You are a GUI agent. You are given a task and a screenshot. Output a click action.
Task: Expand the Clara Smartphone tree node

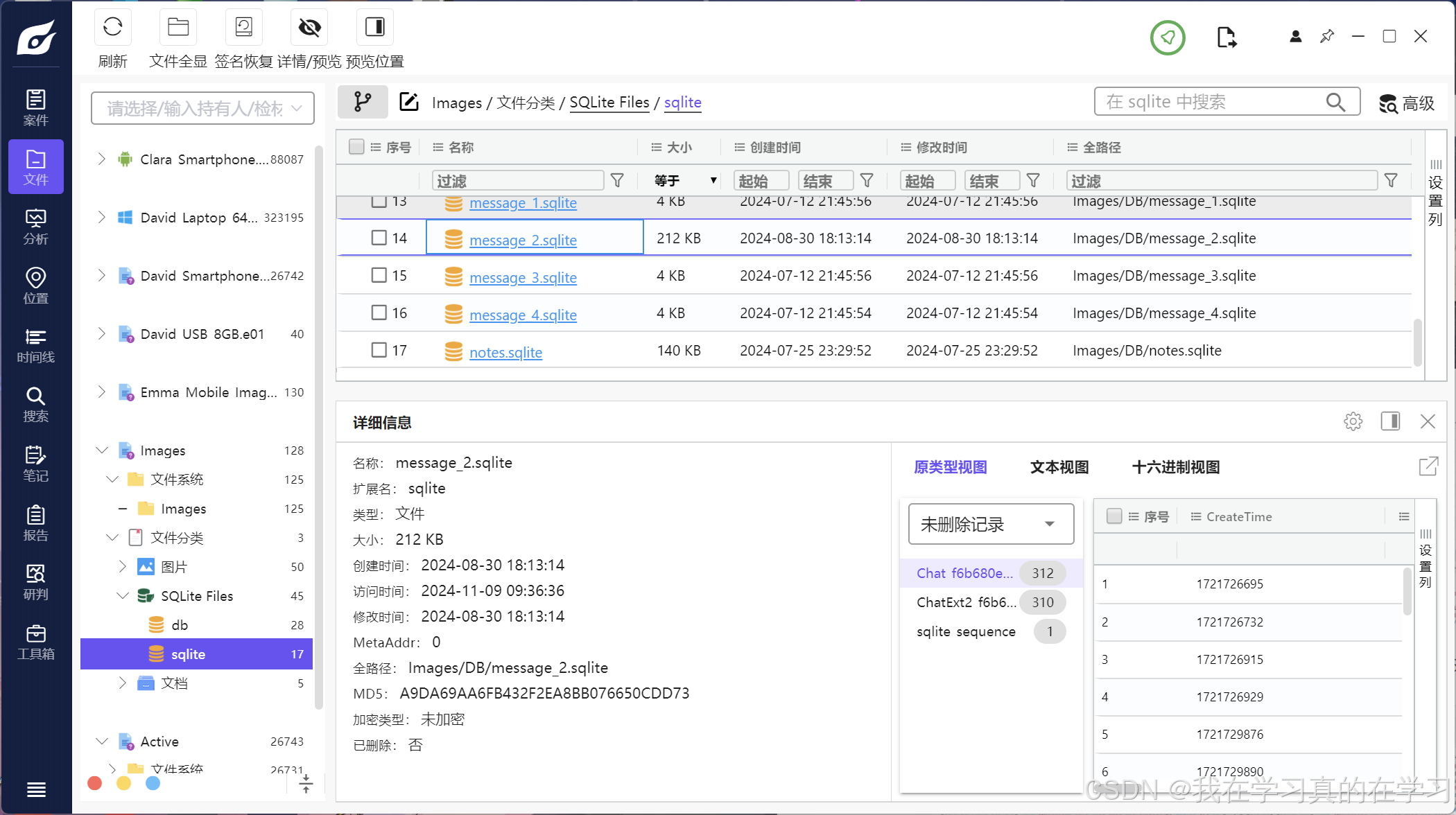pos(102,159)
